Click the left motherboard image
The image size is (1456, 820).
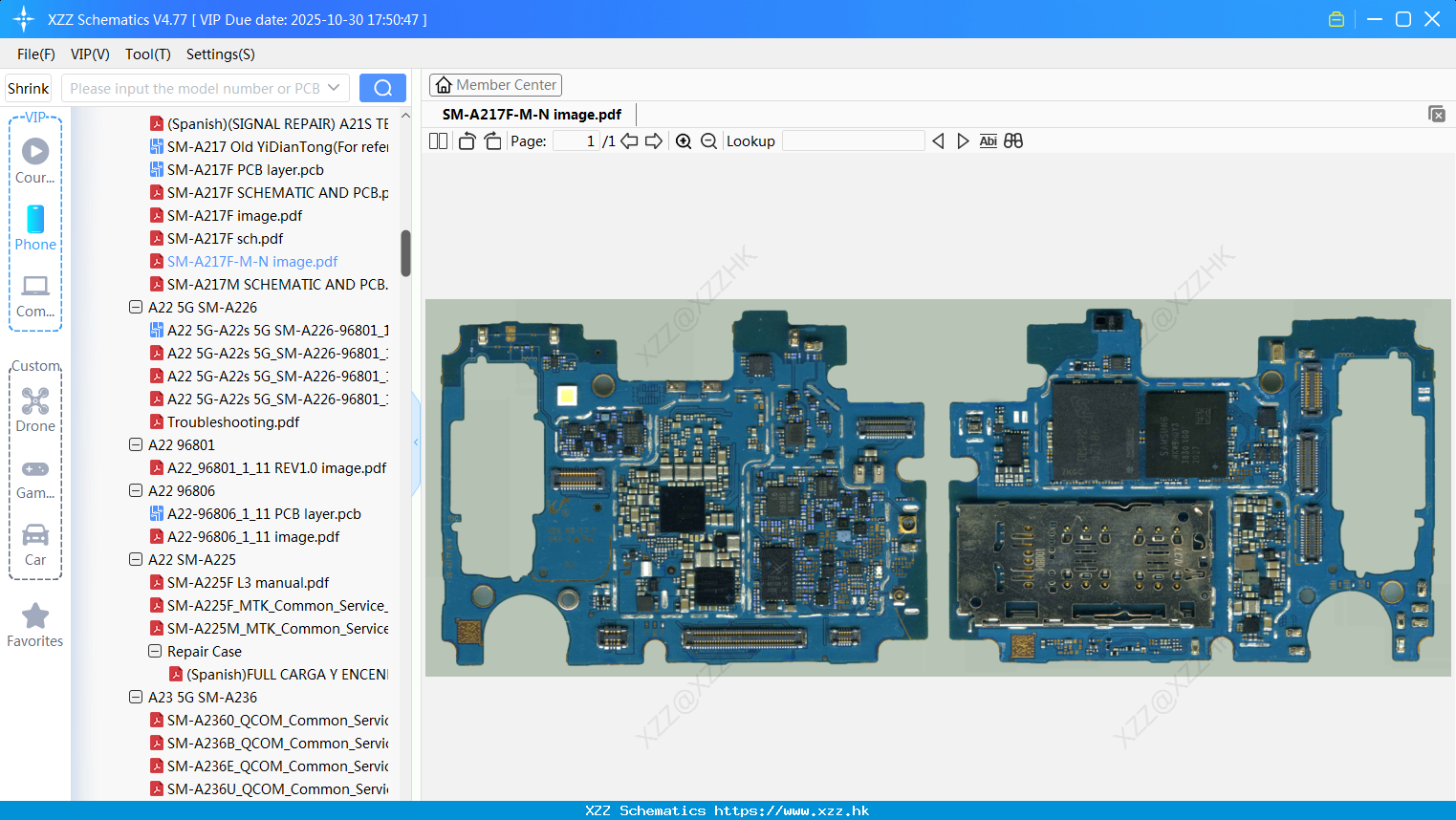point(684,487)
